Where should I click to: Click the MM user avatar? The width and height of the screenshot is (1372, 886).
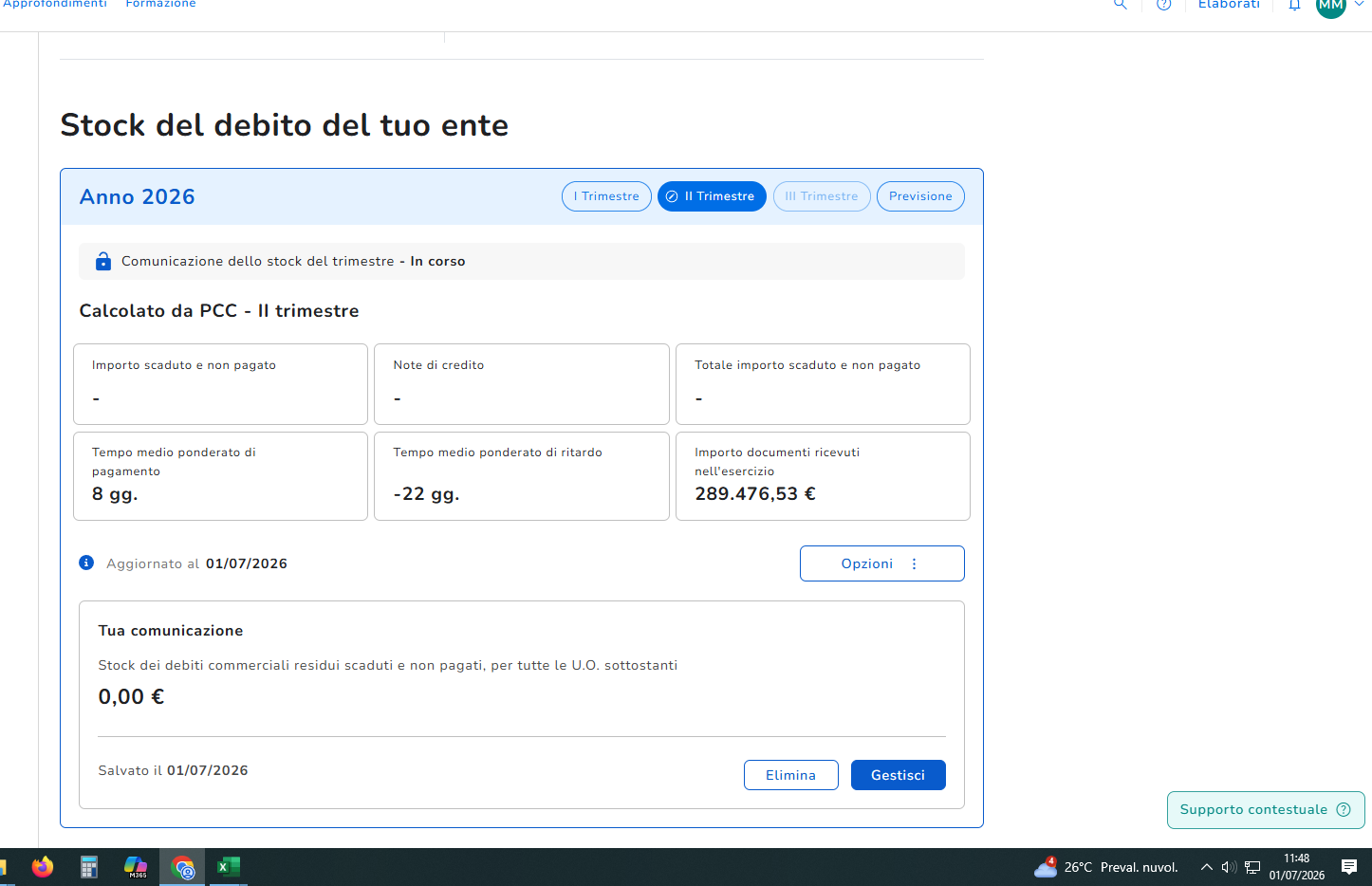1331,6
